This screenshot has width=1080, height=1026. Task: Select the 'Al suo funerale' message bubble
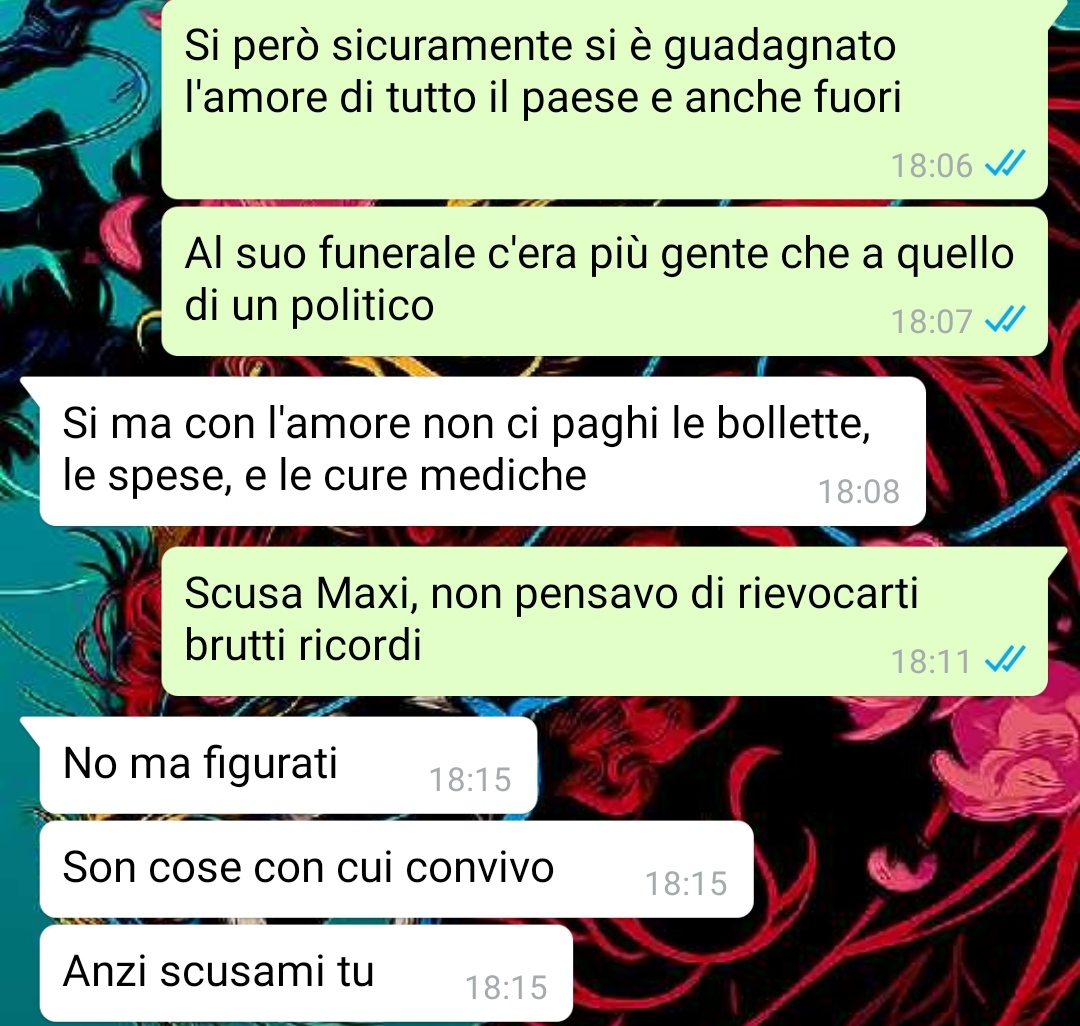tap(604, 281)
